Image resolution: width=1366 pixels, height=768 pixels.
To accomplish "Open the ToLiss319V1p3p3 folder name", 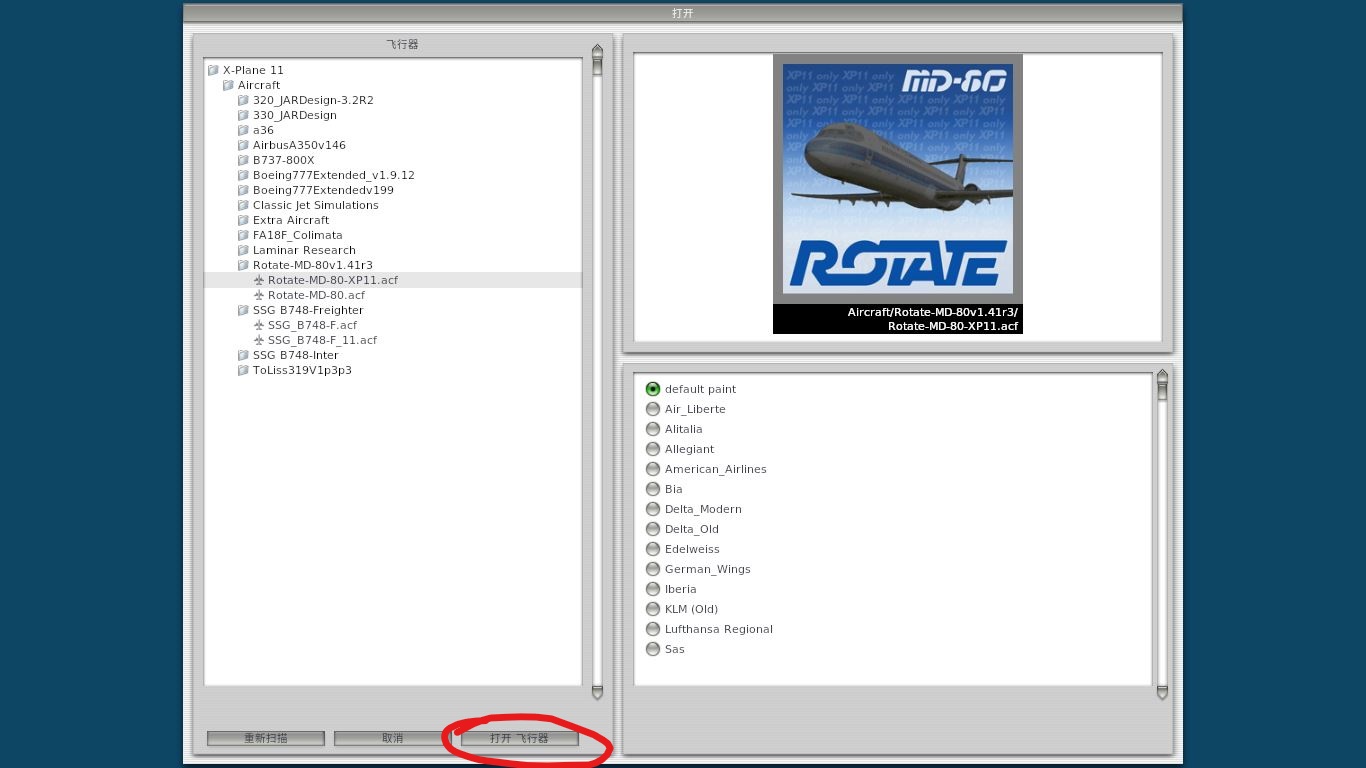I will tap(302, 370).
